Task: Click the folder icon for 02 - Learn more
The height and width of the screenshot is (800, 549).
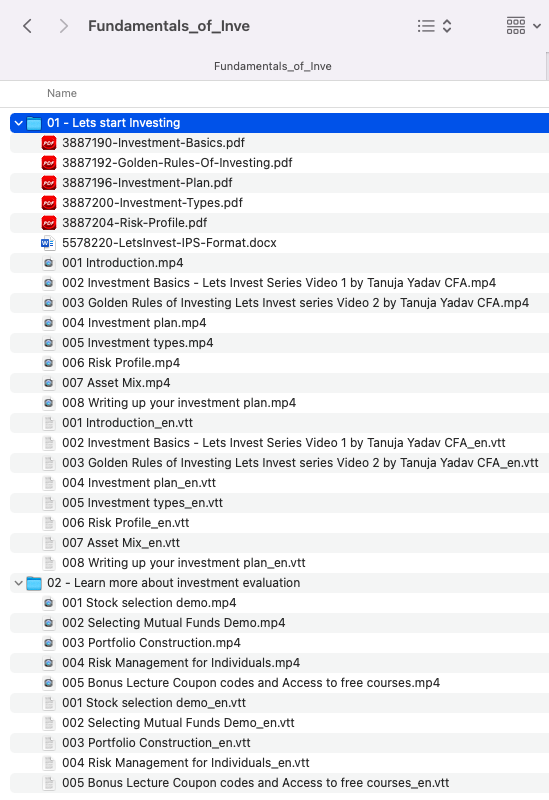Action: (x=34, y=583)
